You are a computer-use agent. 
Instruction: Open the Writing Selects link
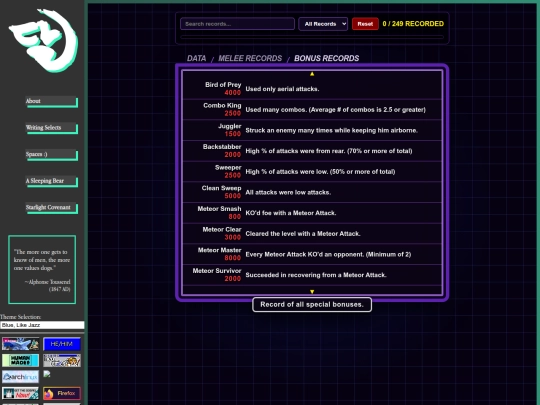tap(51, 128)
